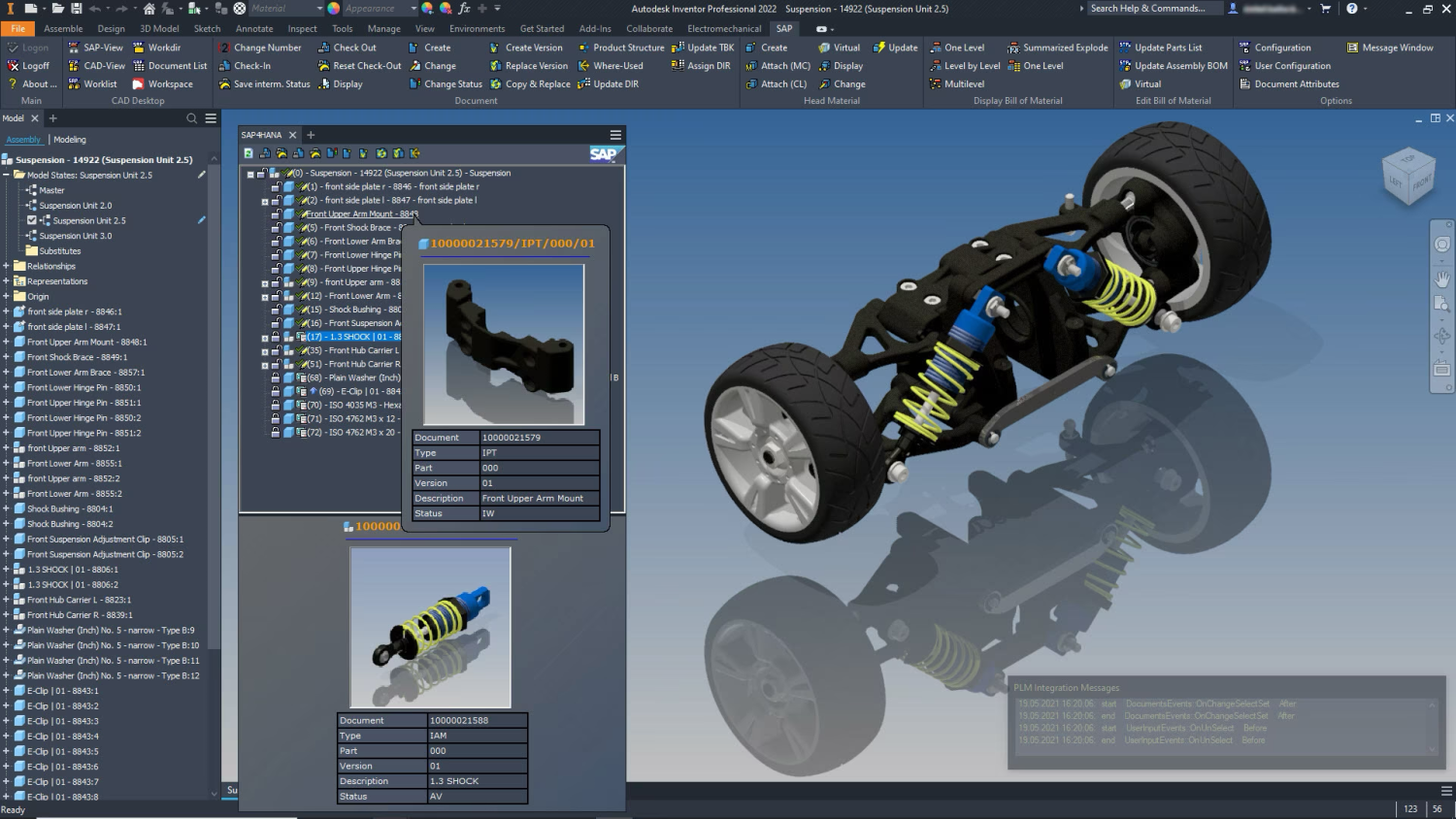Screen dimensions: 1456x819
Task: Click Create Version
Action: coord(526,48)
